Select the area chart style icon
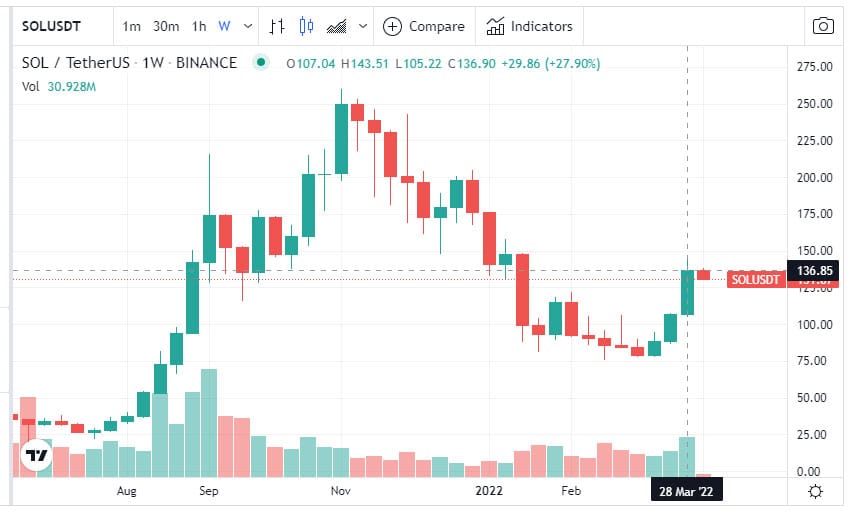Screen dimensions: 853x516 tap(337, 26)
